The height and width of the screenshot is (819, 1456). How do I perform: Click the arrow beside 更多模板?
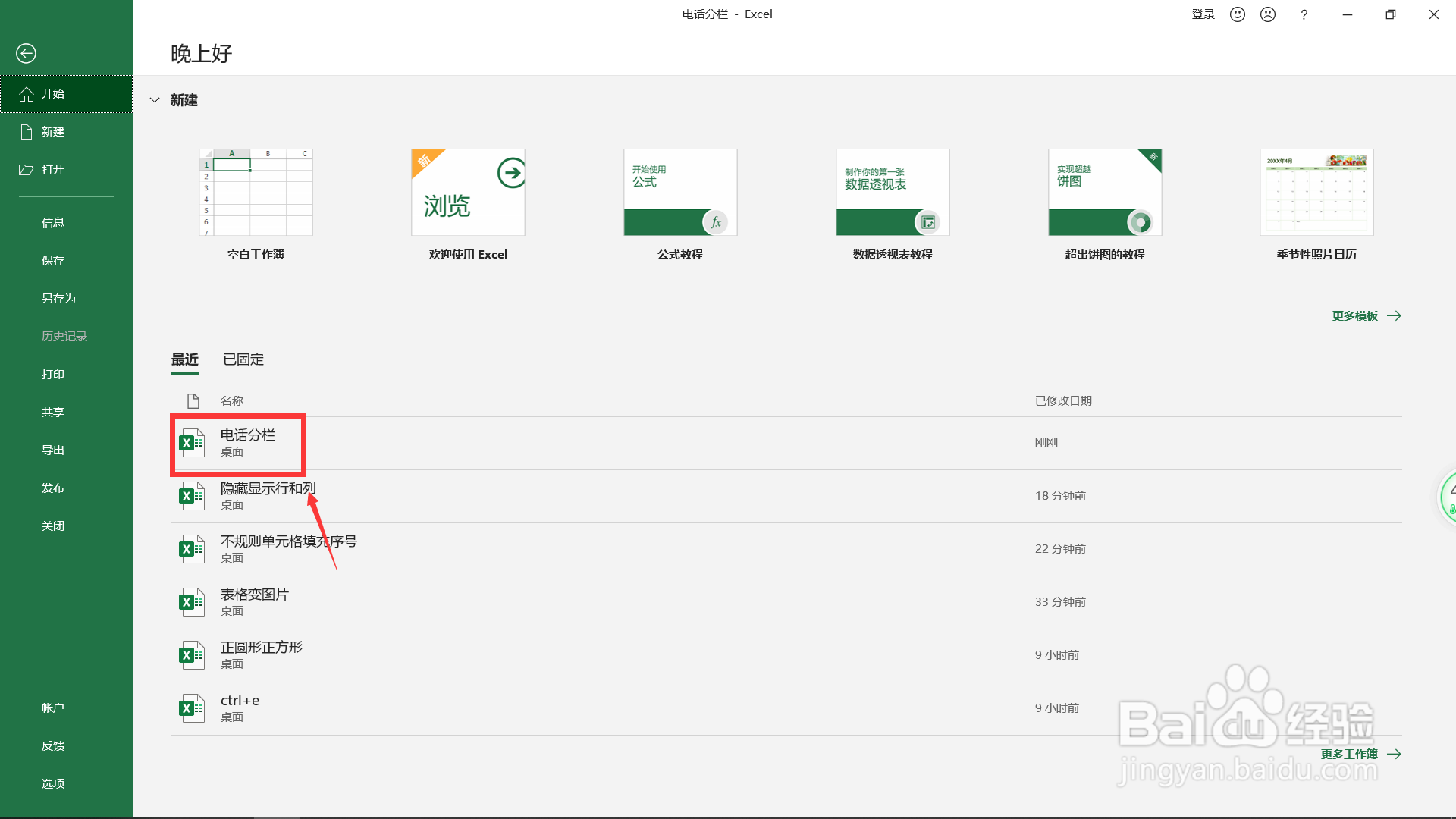coord(1394,316)
